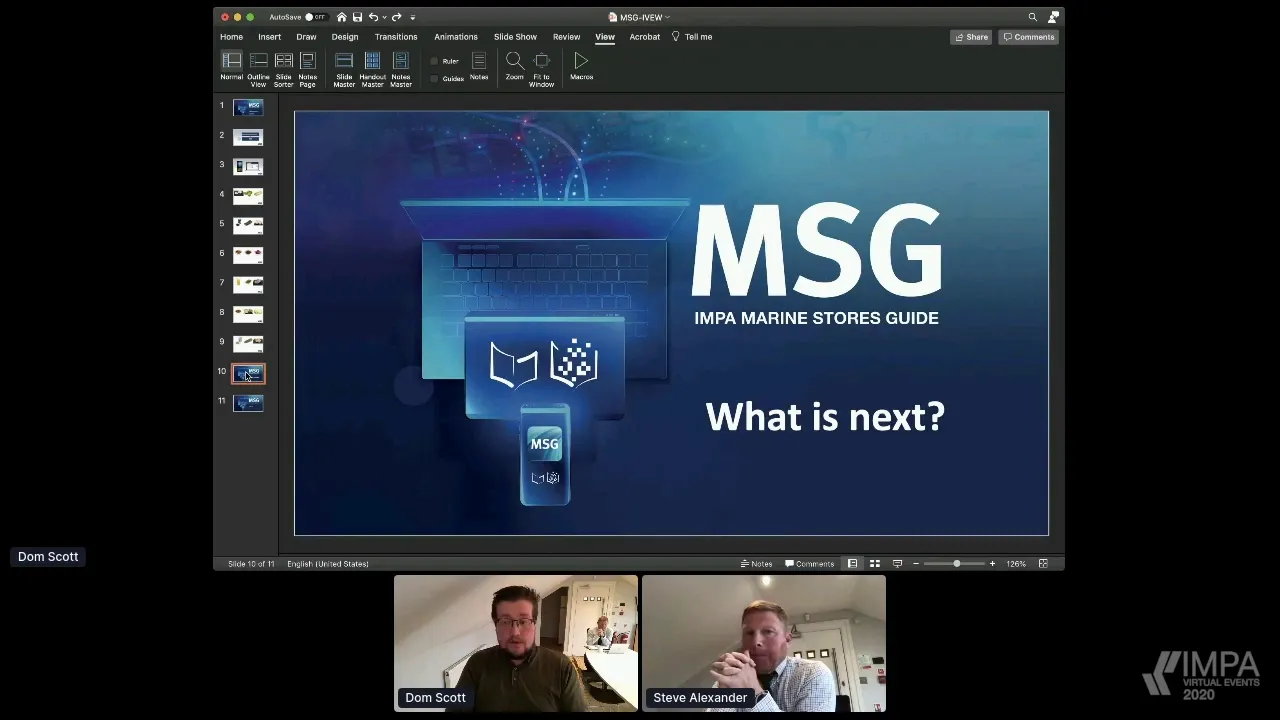Switch to Notes Page view

308,68
